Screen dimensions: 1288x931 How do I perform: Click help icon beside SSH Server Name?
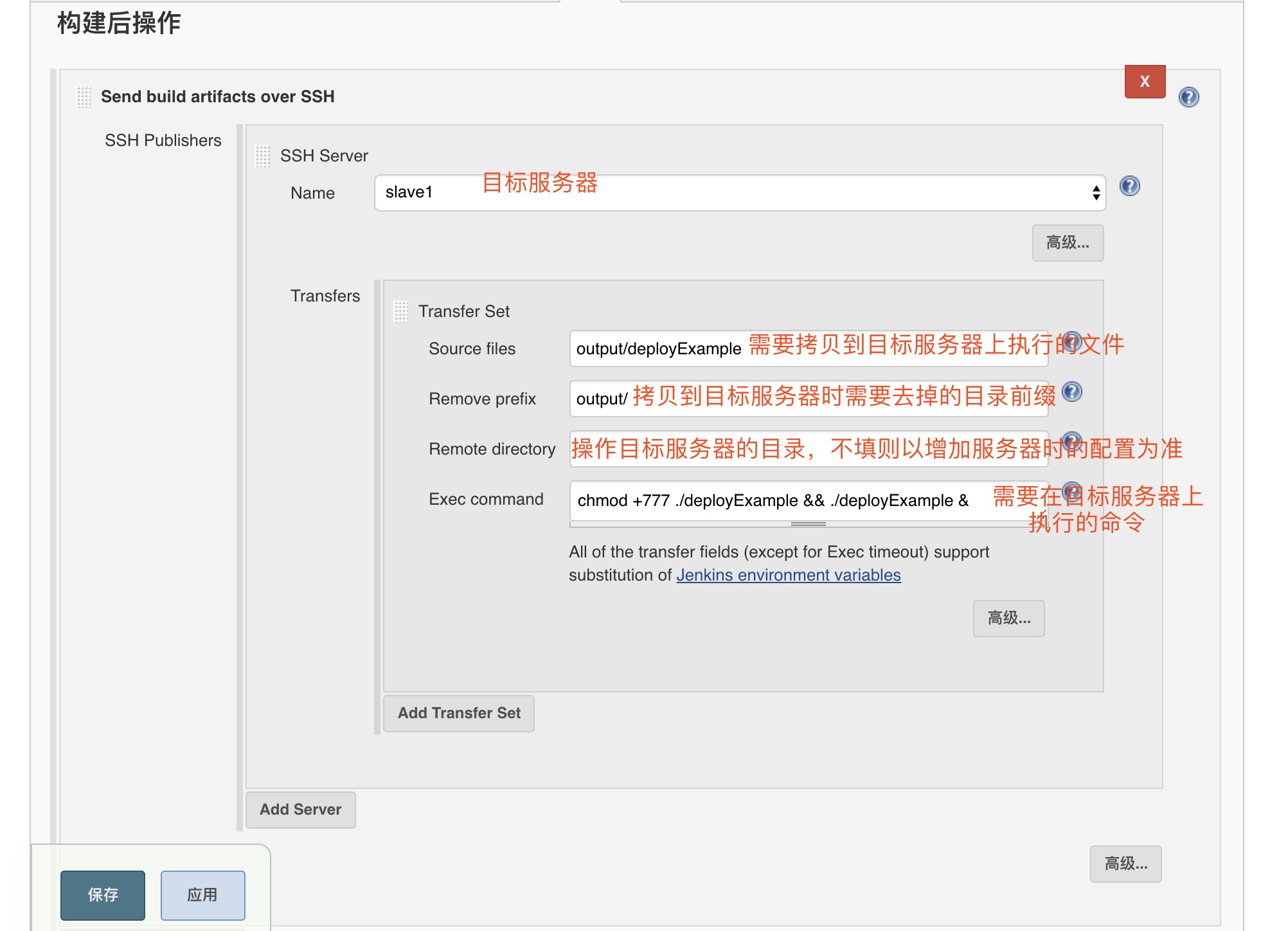1129,186
